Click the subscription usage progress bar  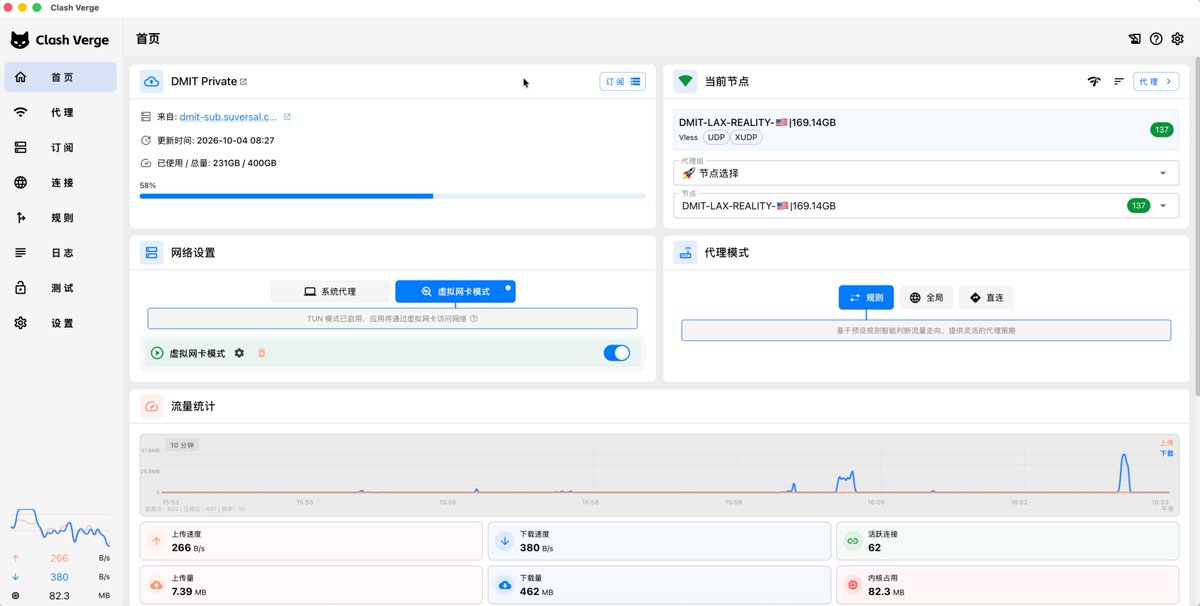click(392, 196)
